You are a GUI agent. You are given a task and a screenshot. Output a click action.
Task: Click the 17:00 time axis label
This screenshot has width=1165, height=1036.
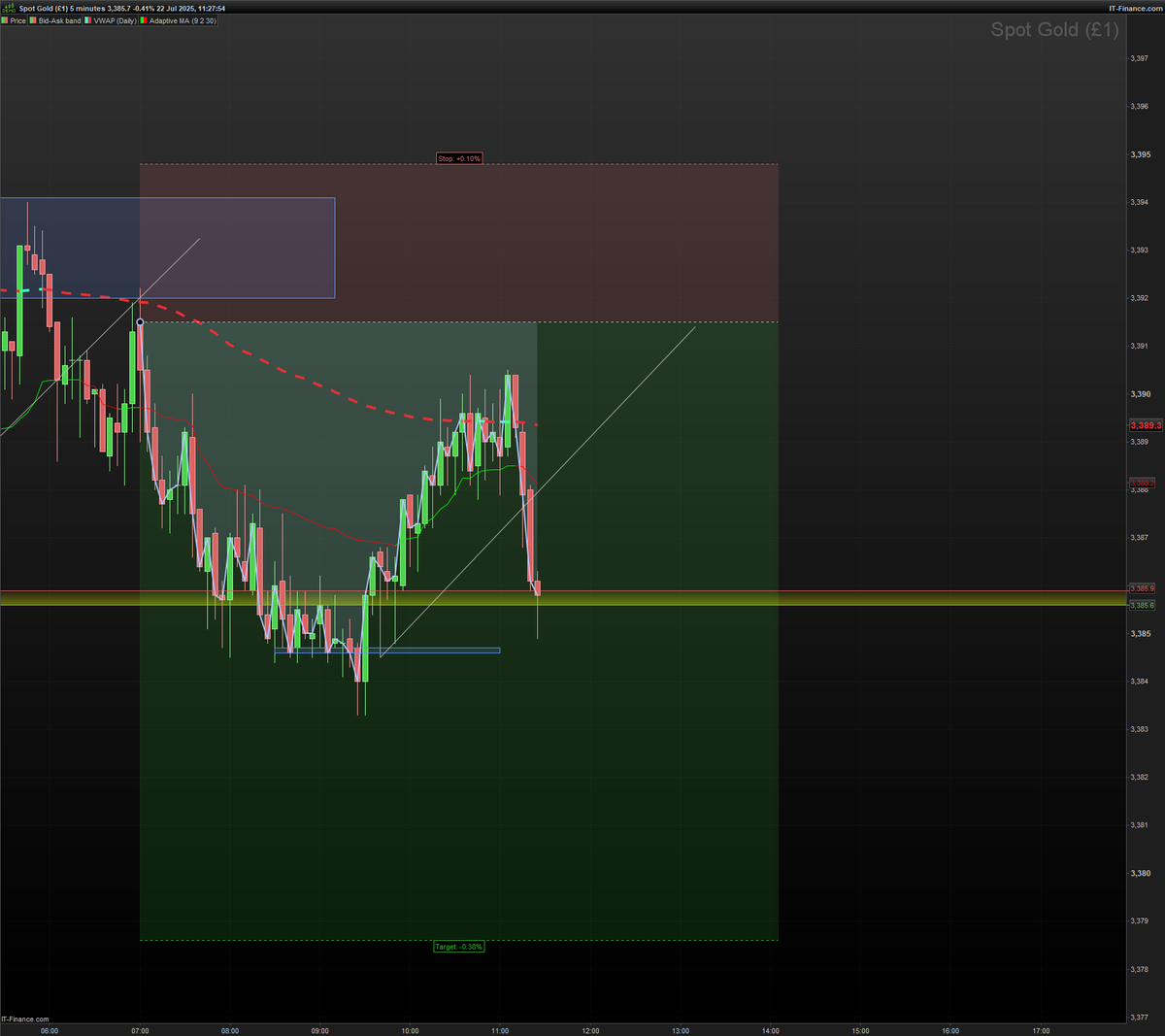coord(1041,1031)
